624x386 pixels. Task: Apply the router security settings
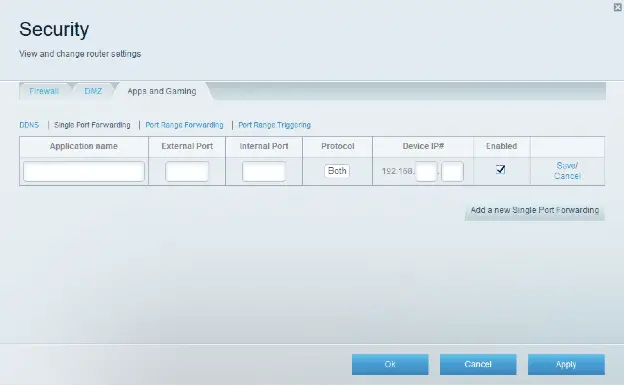[566, 365]
